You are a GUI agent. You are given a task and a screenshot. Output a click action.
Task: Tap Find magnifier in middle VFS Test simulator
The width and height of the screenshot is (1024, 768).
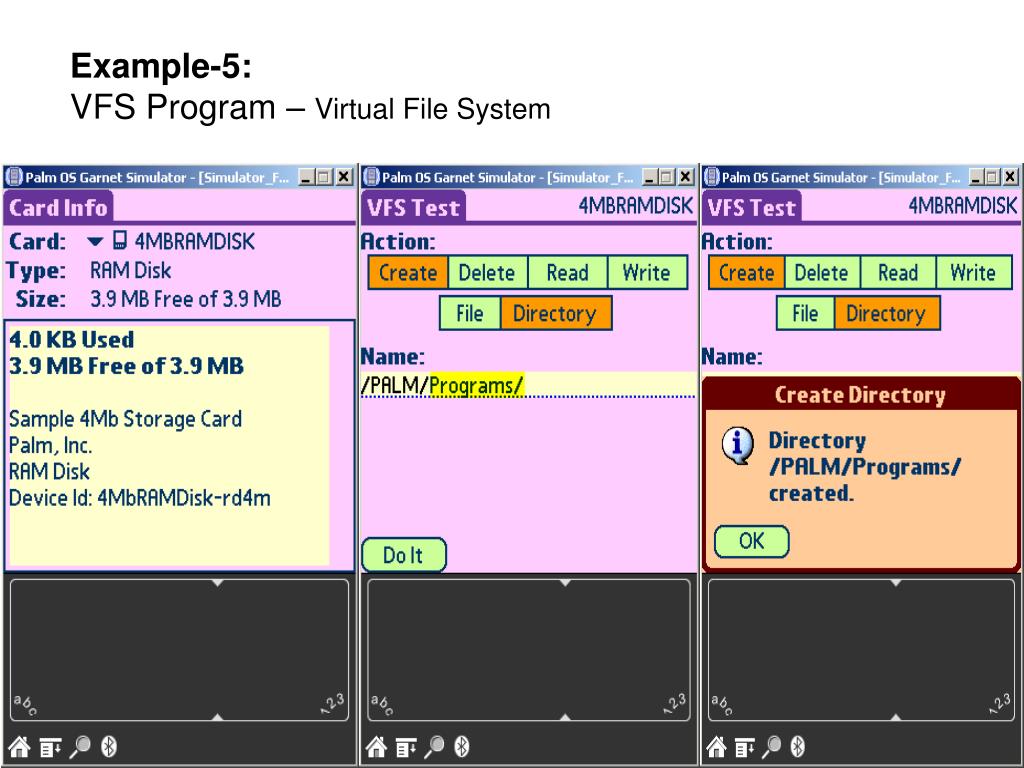[x=434, y=746]
